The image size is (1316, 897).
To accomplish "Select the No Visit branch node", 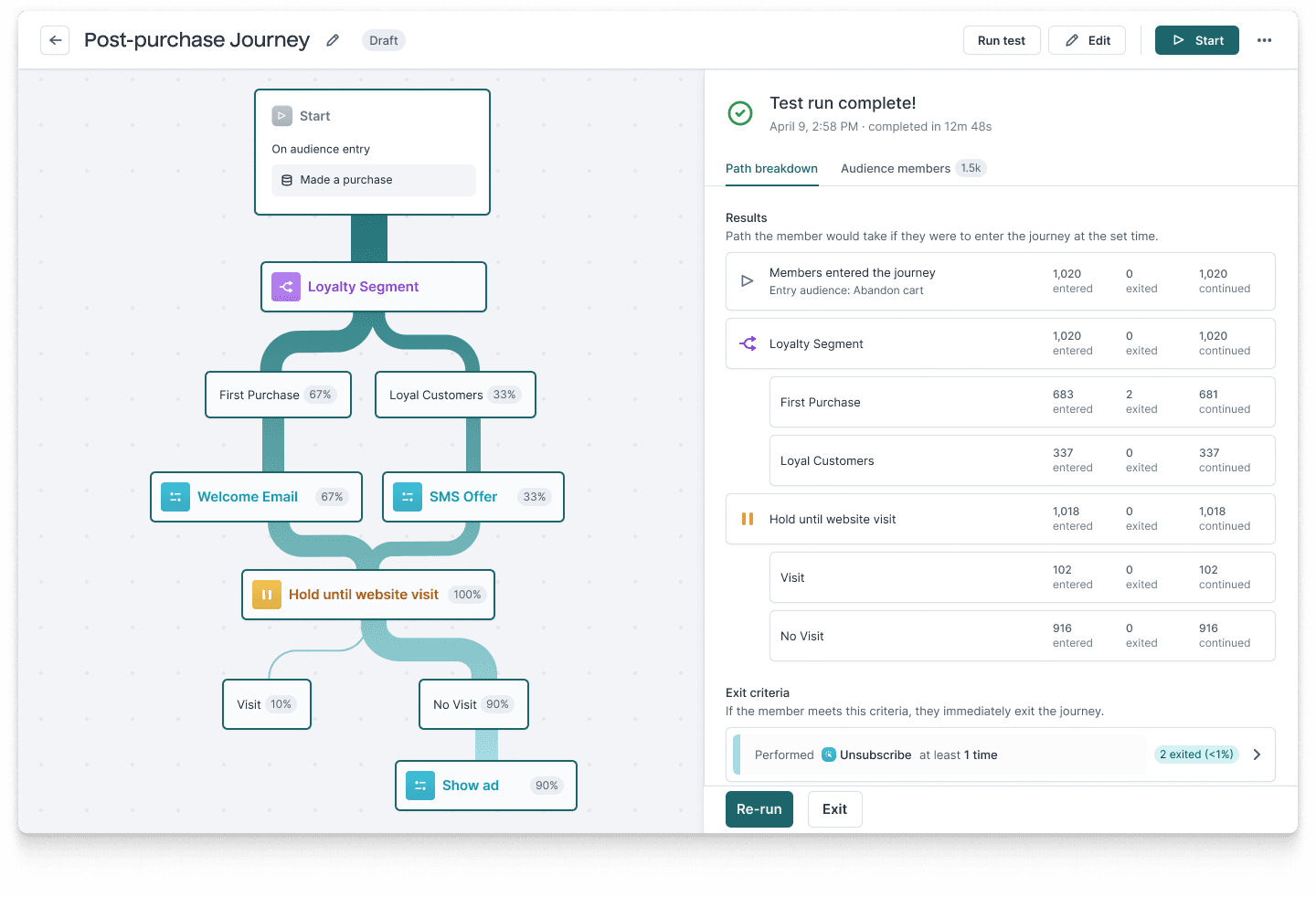I will [473, 704].
